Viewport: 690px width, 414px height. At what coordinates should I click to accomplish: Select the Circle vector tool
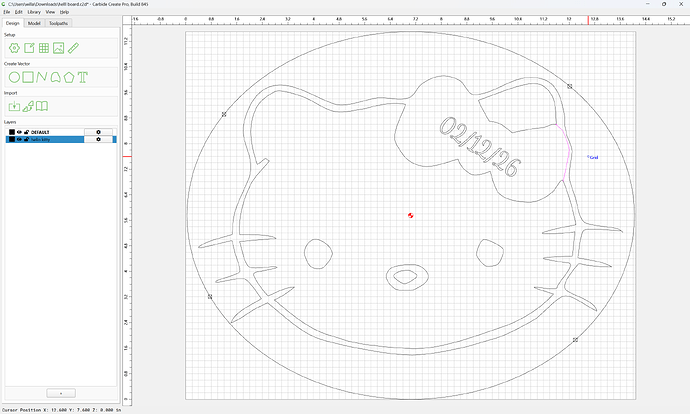[14, 77]
